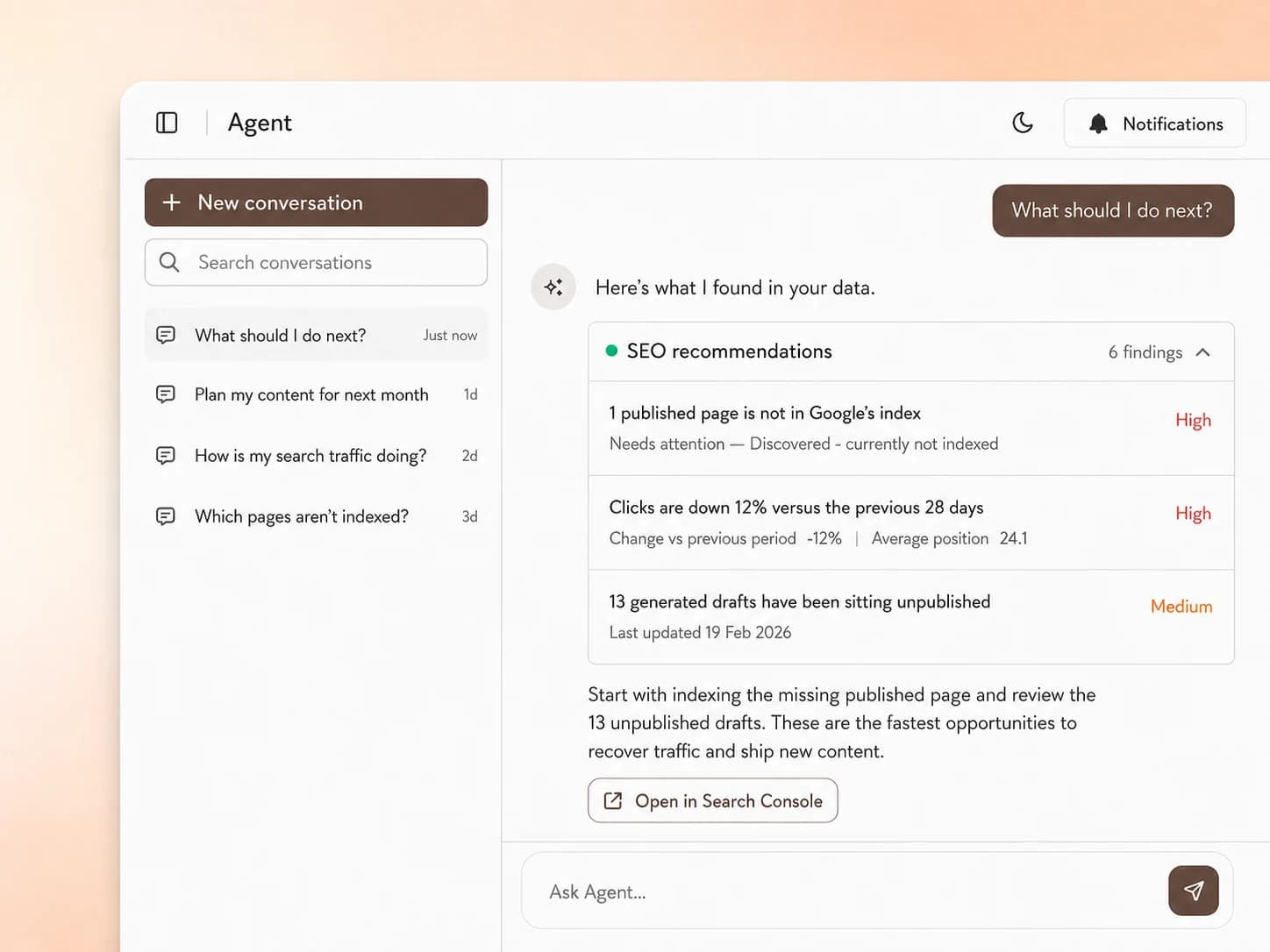The image size is (1270, 952).
Task: Click 'Average position 24.1' value
Action: point(949,538)
